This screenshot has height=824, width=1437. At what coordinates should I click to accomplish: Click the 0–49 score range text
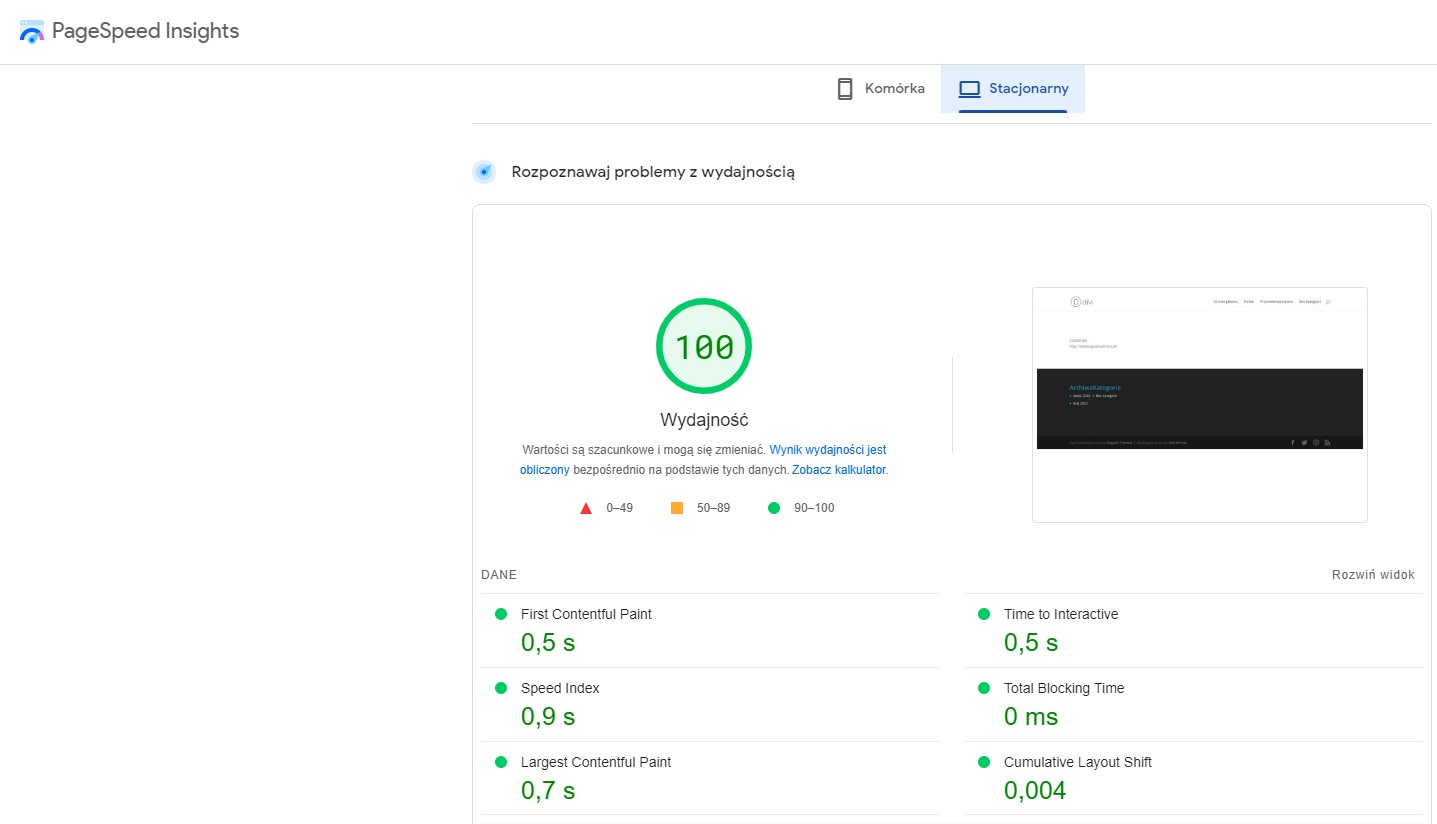tap(620, 508)
